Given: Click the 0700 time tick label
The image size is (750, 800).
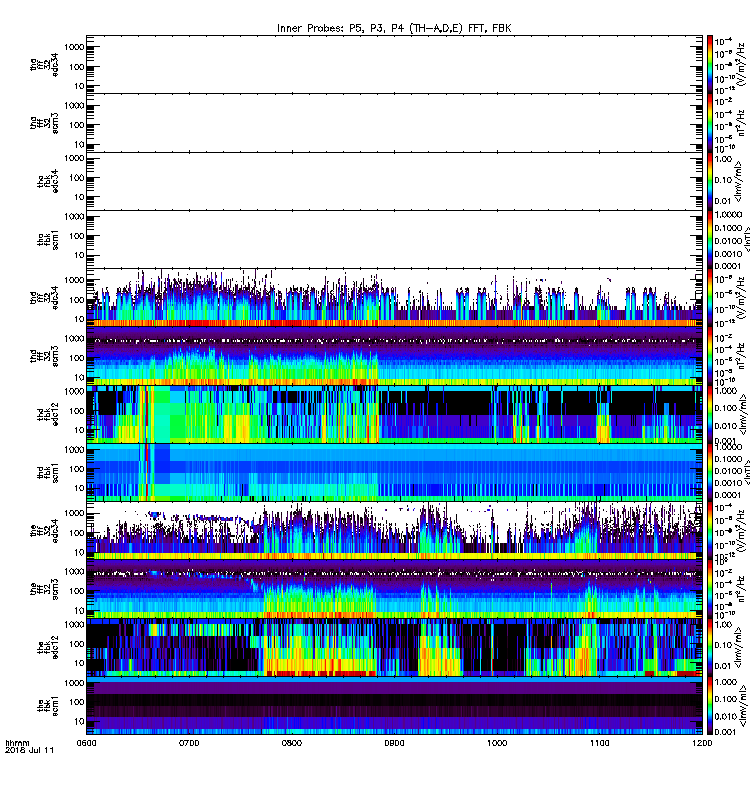Looking at the screenshot, I should click(x=189, y=743).
